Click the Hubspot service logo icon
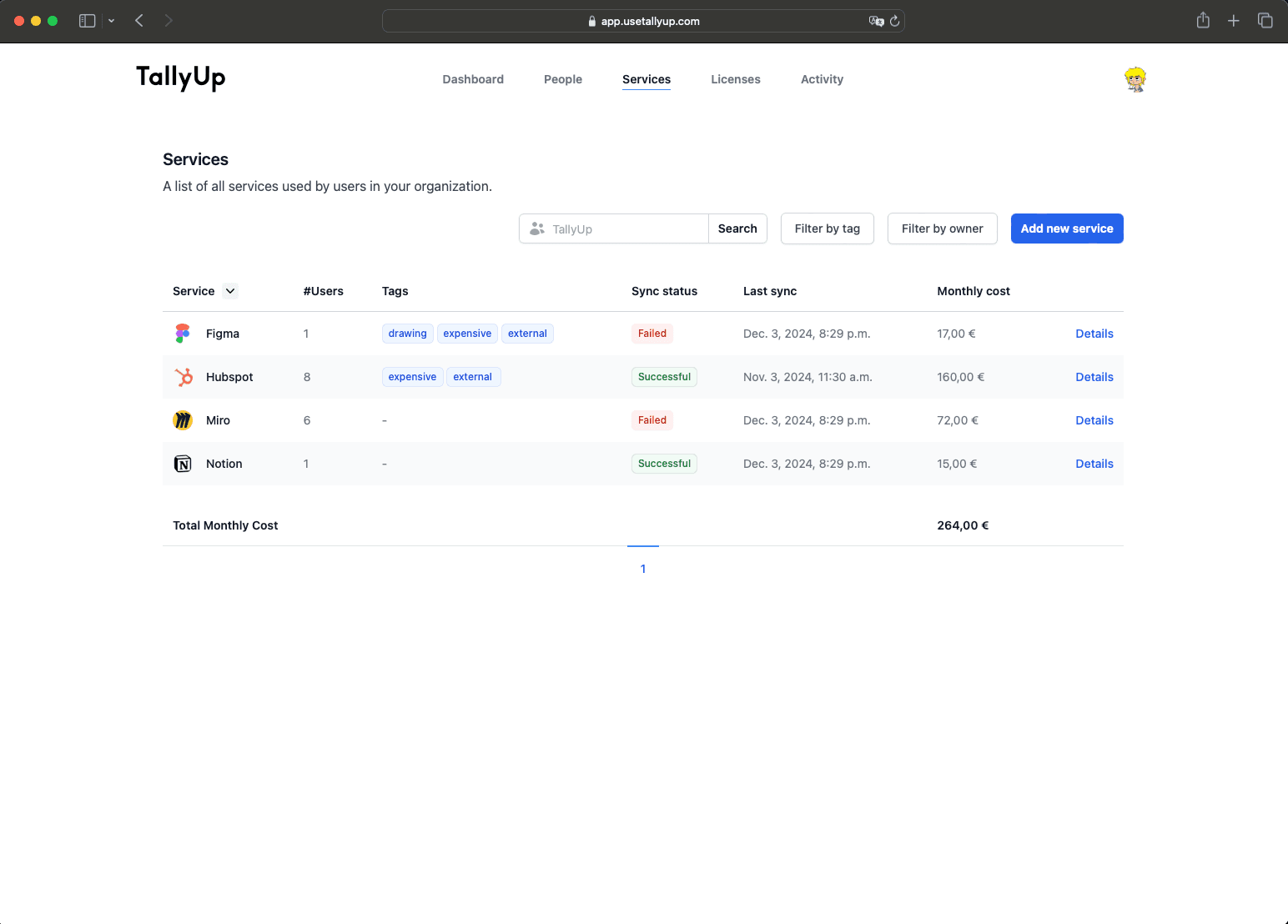This screenshot has height=924, width=1288. coord(184,377)
